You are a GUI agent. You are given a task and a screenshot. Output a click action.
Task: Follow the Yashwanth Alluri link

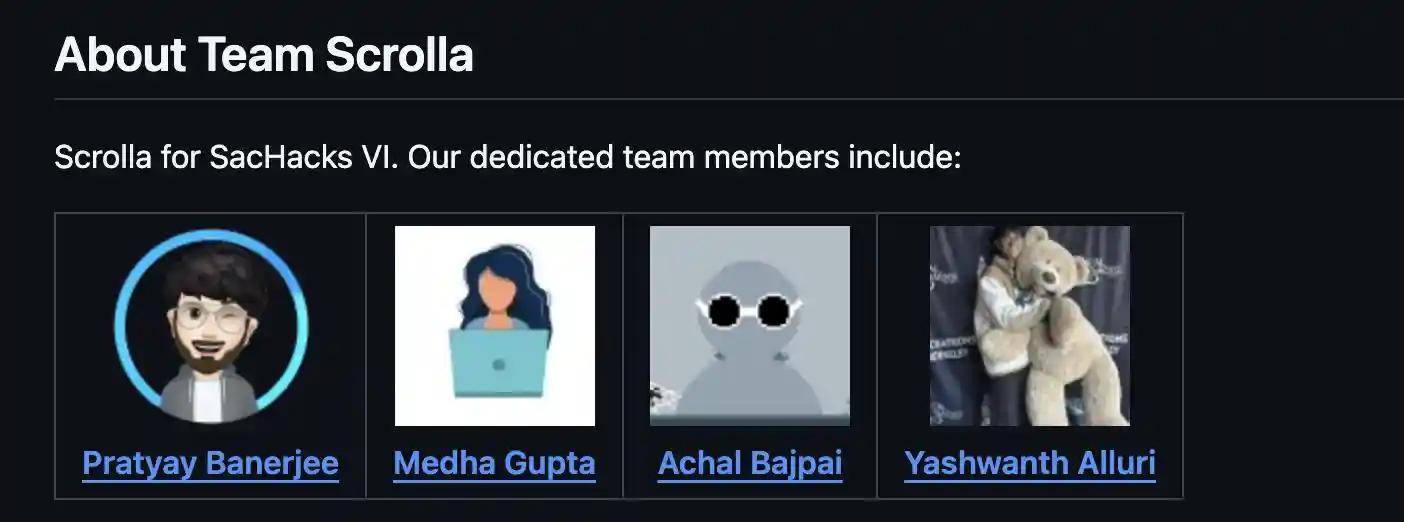(1030, 464)
